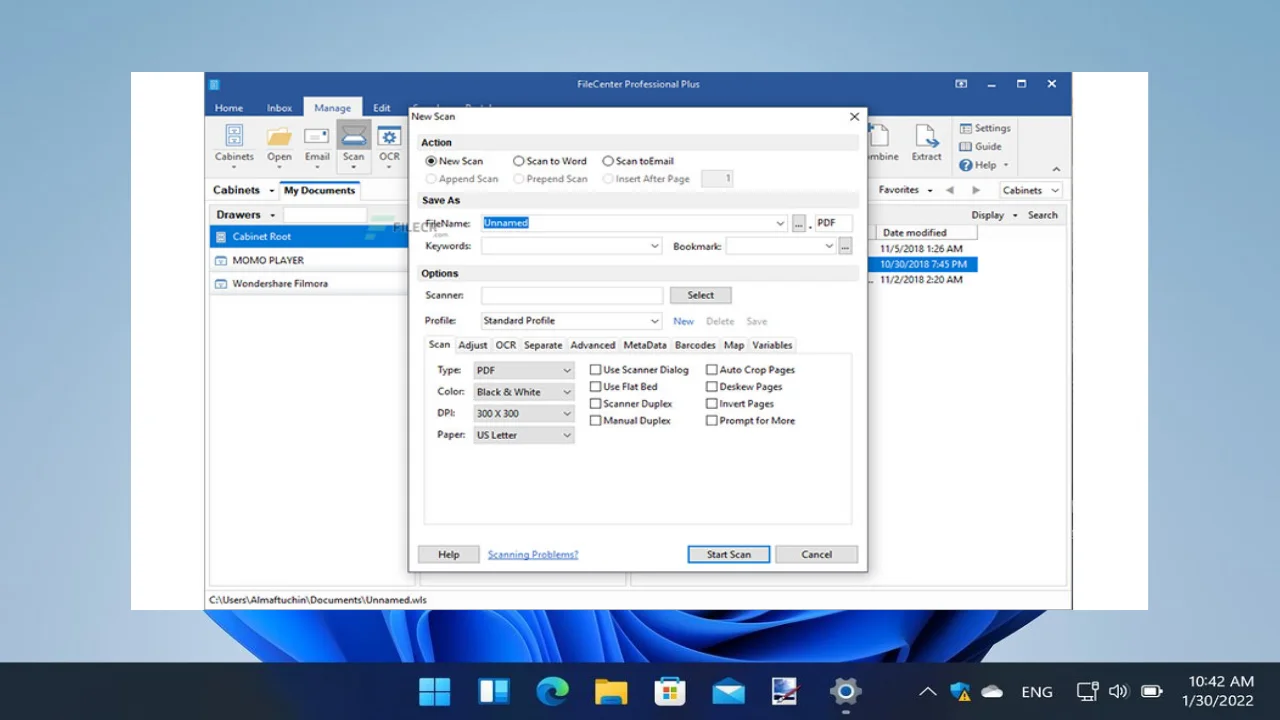
Task: Click the Drawers search input field
Action: [x=325, y=215]
